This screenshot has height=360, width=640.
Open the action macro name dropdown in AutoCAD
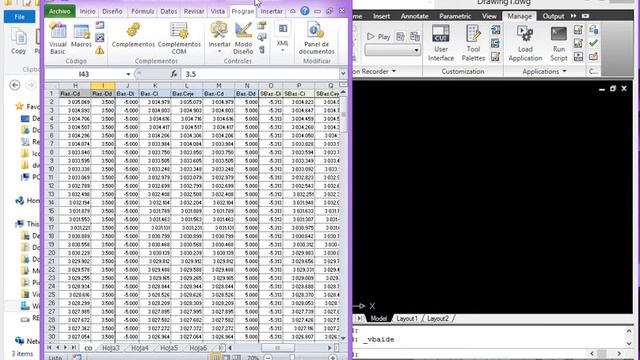click(x=416, y=50)
